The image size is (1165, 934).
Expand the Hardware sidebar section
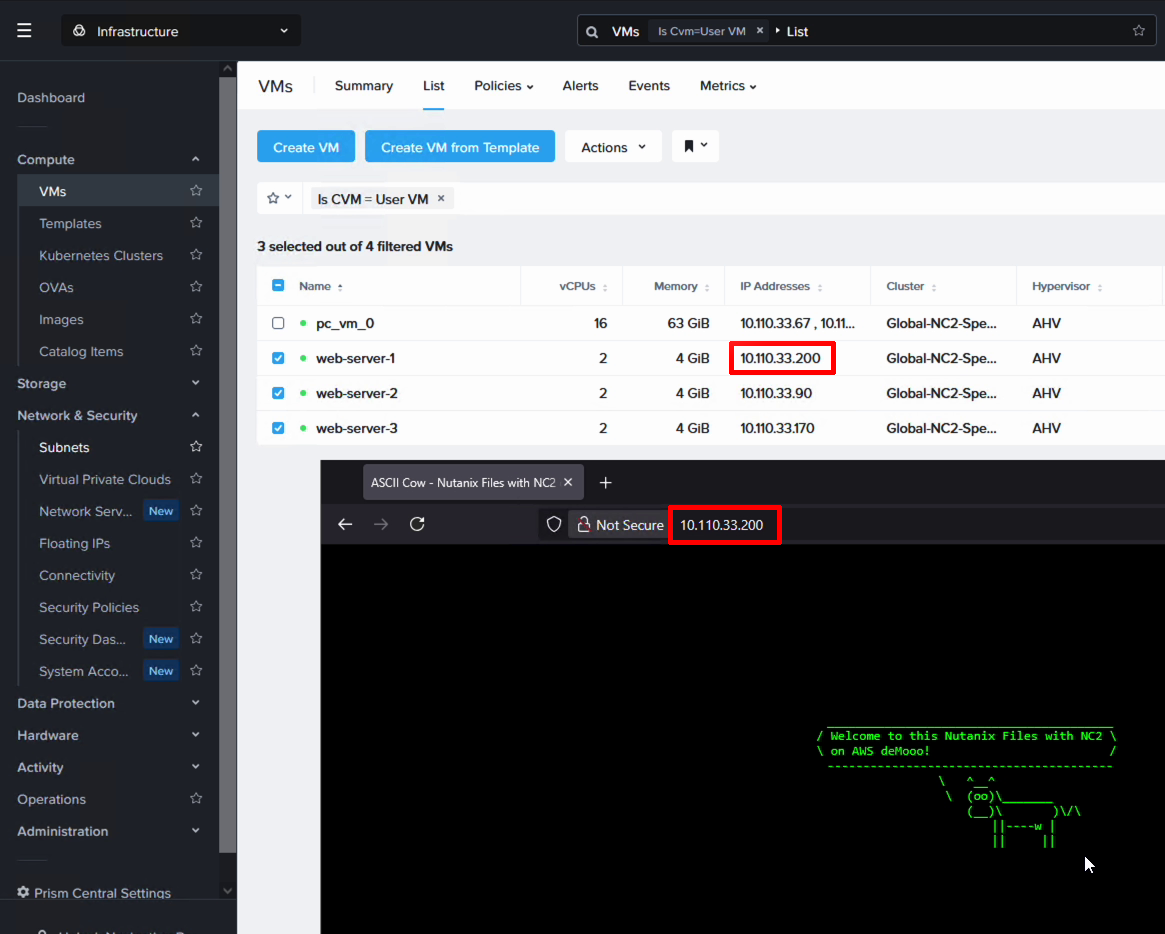(x=195, y=734)
